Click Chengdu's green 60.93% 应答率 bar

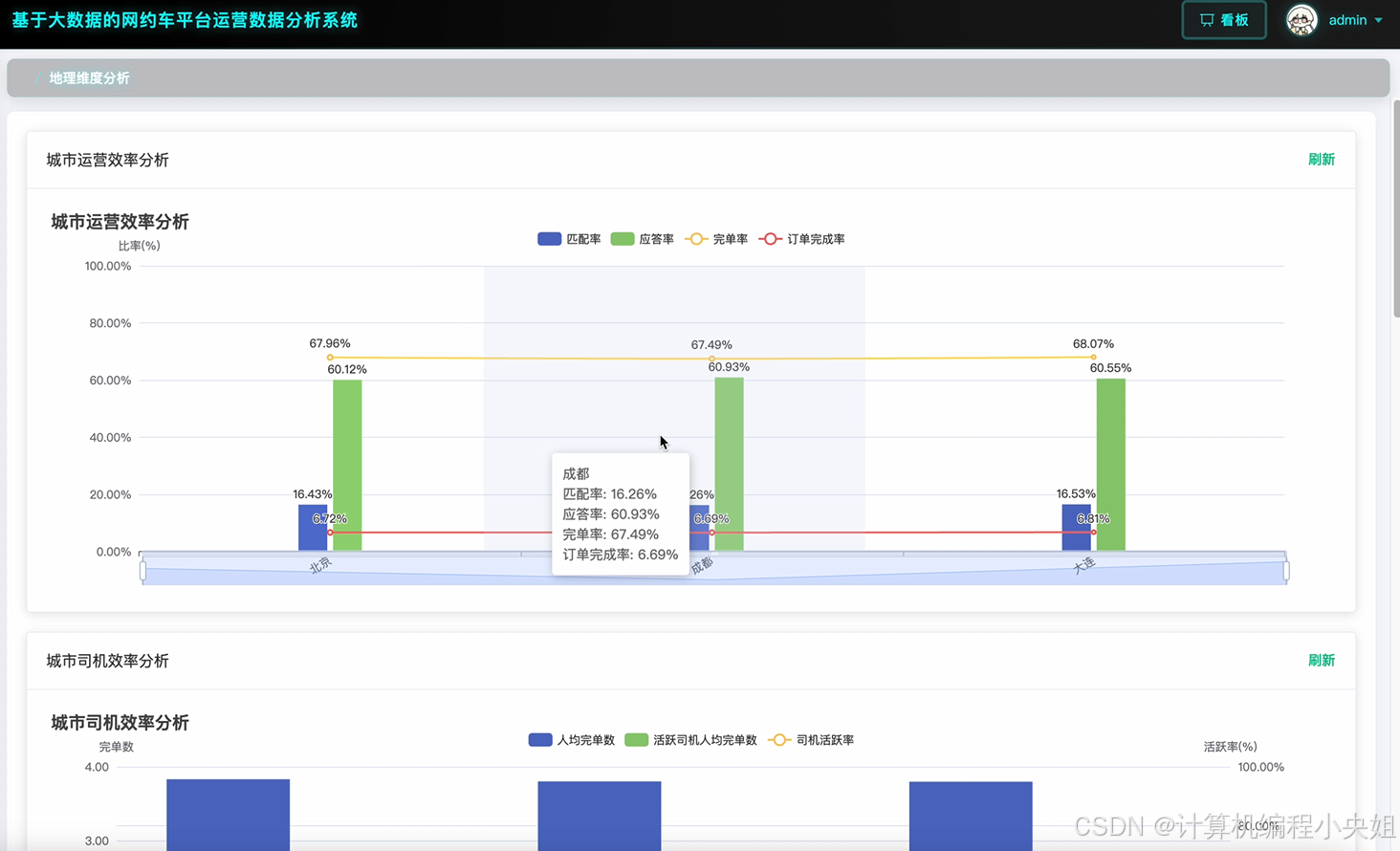click(729, 464)
